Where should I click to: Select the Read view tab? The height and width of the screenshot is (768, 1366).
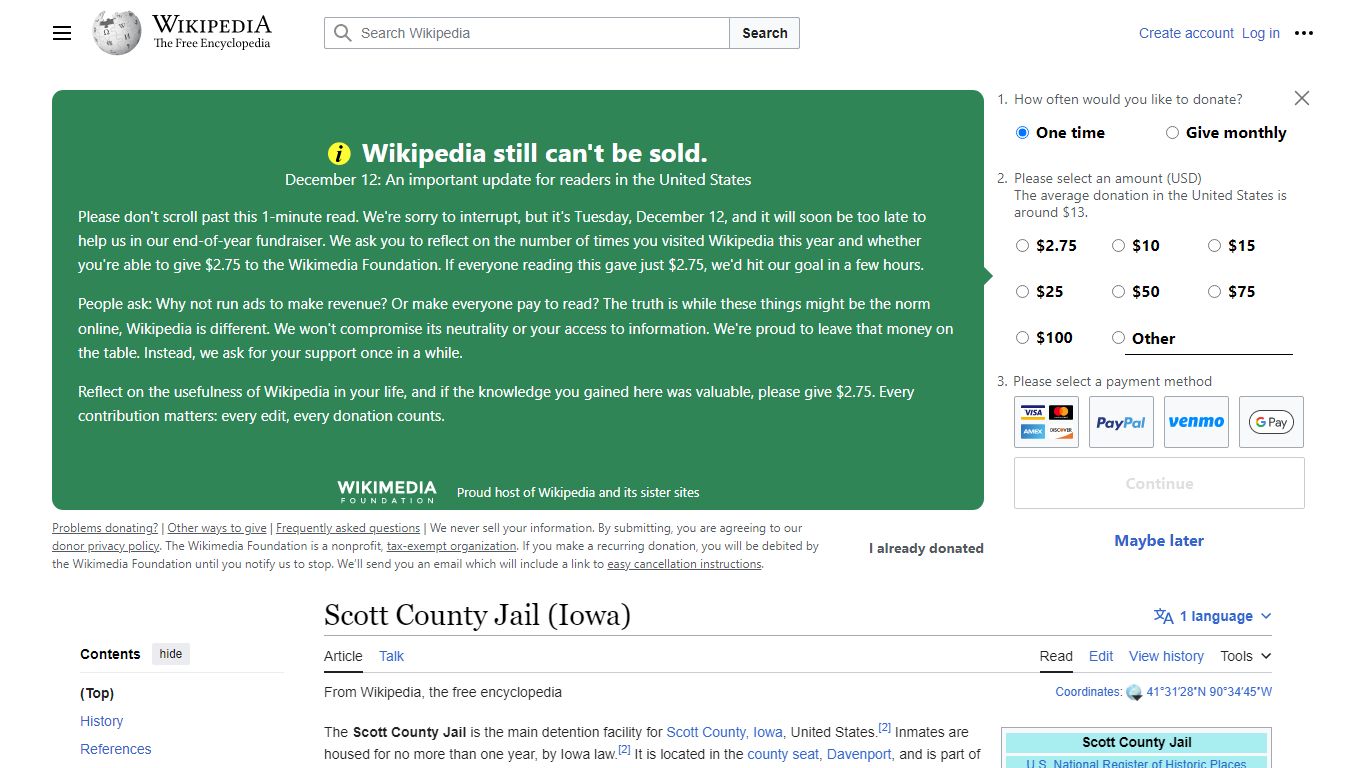[1056, 656]
